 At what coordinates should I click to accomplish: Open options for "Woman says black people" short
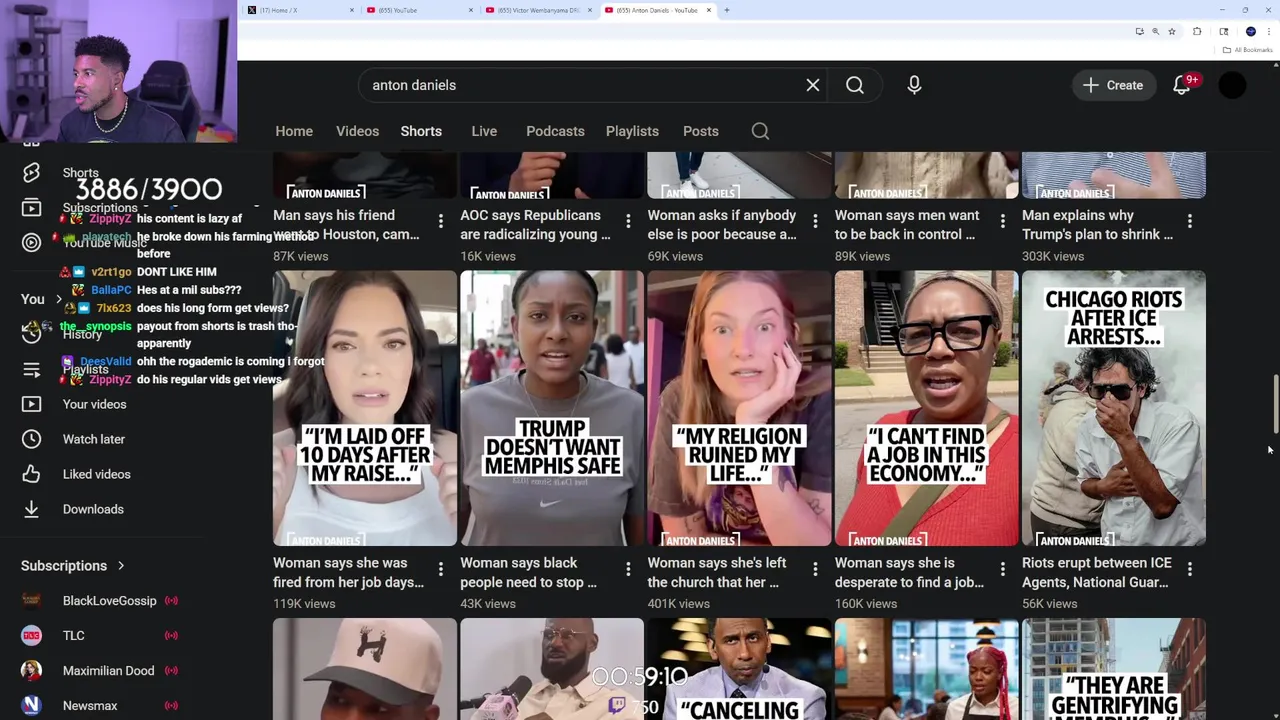(628, 569)
